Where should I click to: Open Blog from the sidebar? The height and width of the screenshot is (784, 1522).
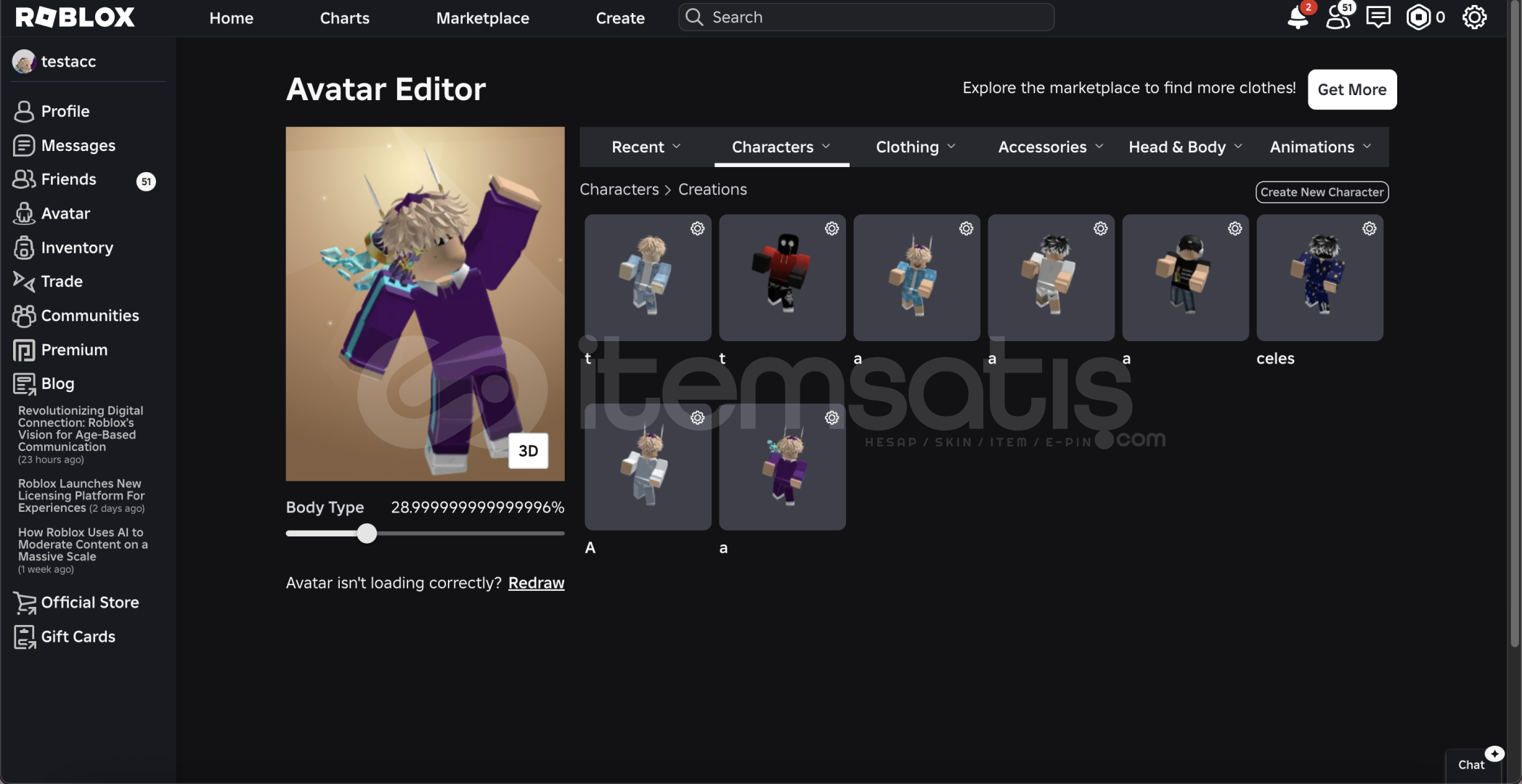click(44, 383)
